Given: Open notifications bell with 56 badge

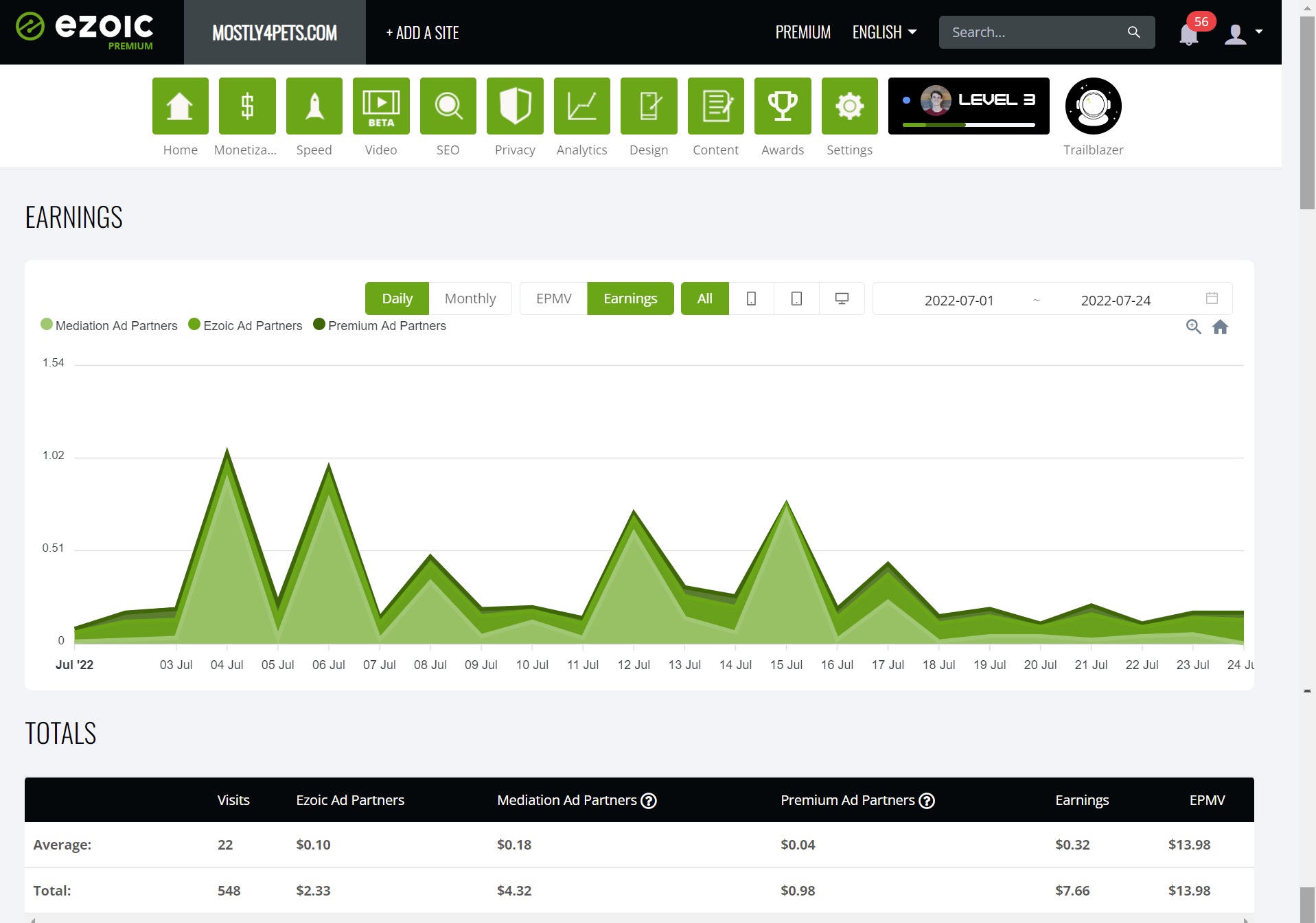Looking at the screenshot, I should pyautogui.click(x=1189, y=33).
